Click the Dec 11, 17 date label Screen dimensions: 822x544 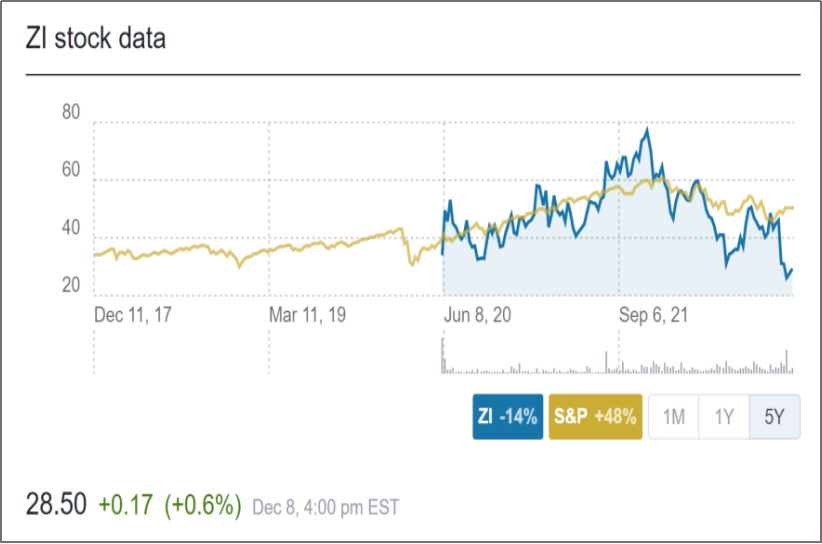coord(135,314)
